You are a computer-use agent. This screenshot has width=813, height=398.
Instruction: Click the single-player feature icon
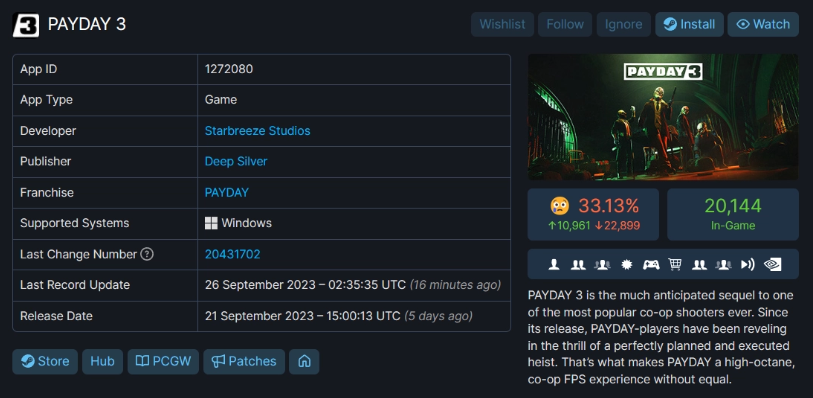554,265
